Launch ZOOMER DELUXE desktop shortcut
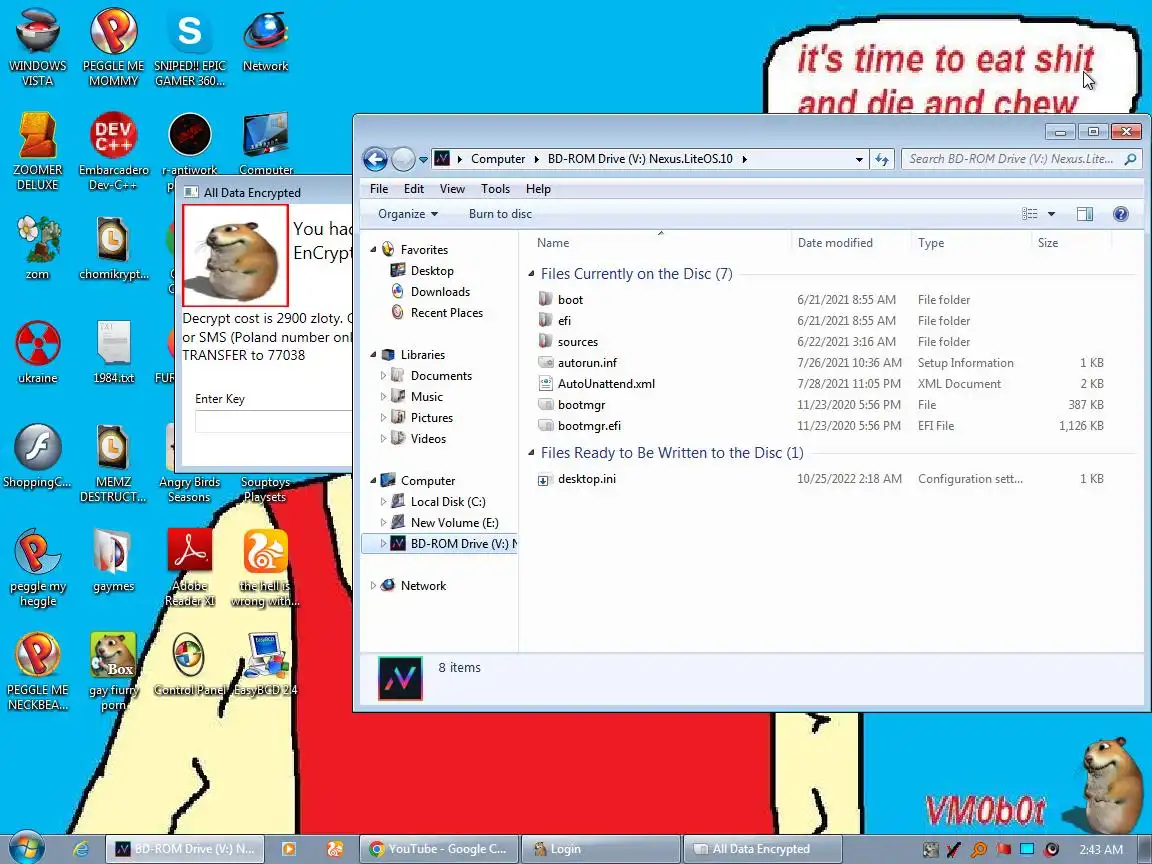 click(x=37, y=151)
